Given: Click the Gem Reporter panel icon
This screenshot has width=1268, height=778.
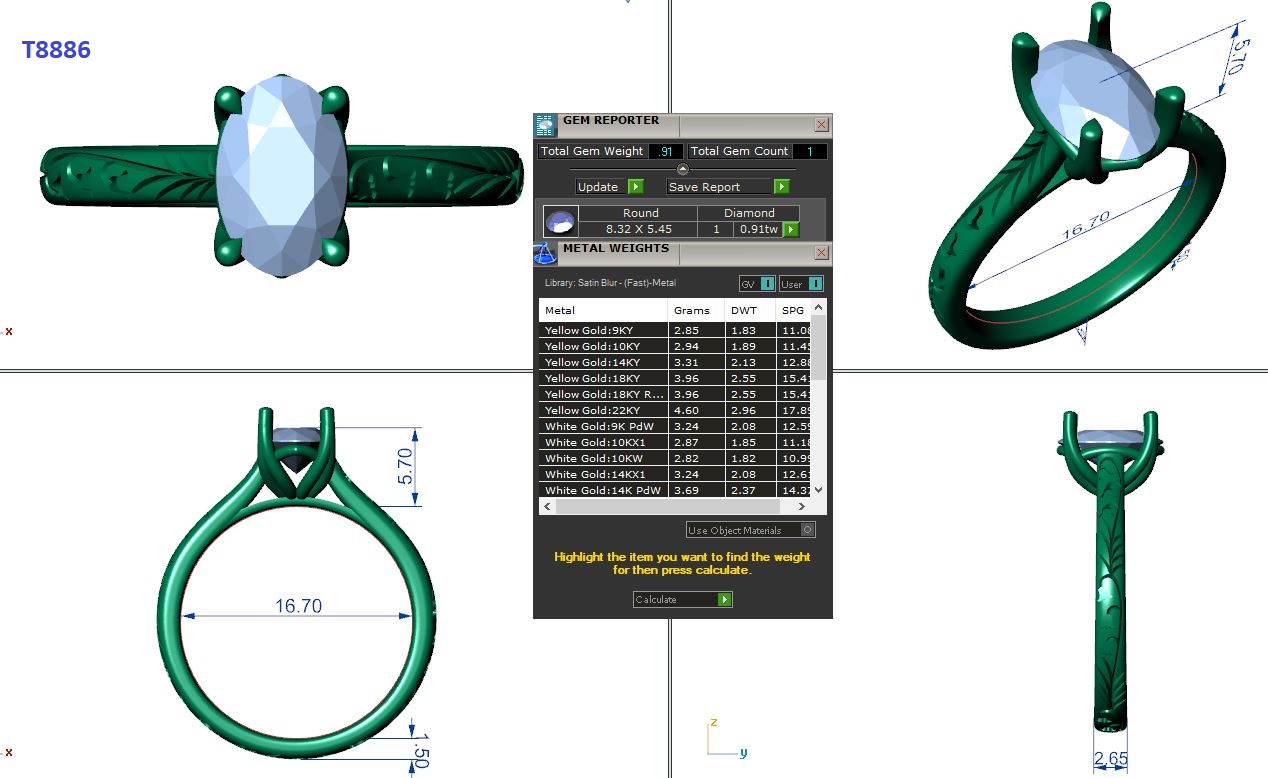Looking at the screenshot, I should pos(545,125).
